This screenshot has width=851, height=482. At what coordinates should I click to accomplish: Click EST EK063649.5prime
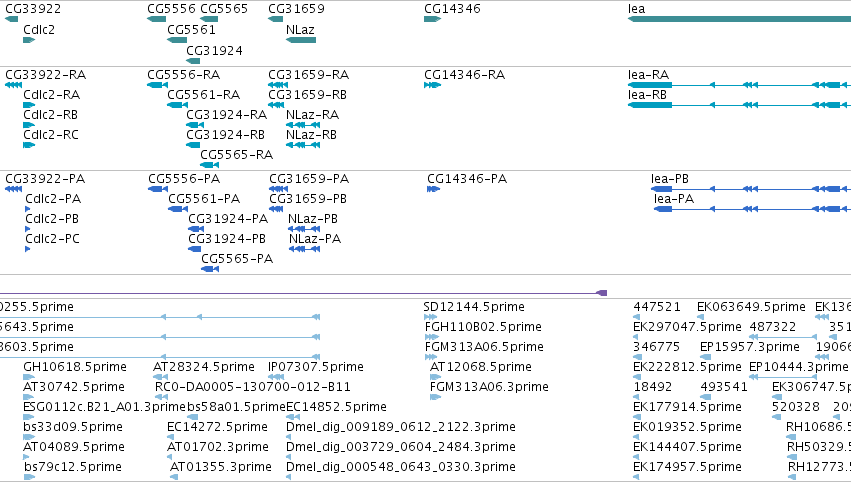click(752, 307)
